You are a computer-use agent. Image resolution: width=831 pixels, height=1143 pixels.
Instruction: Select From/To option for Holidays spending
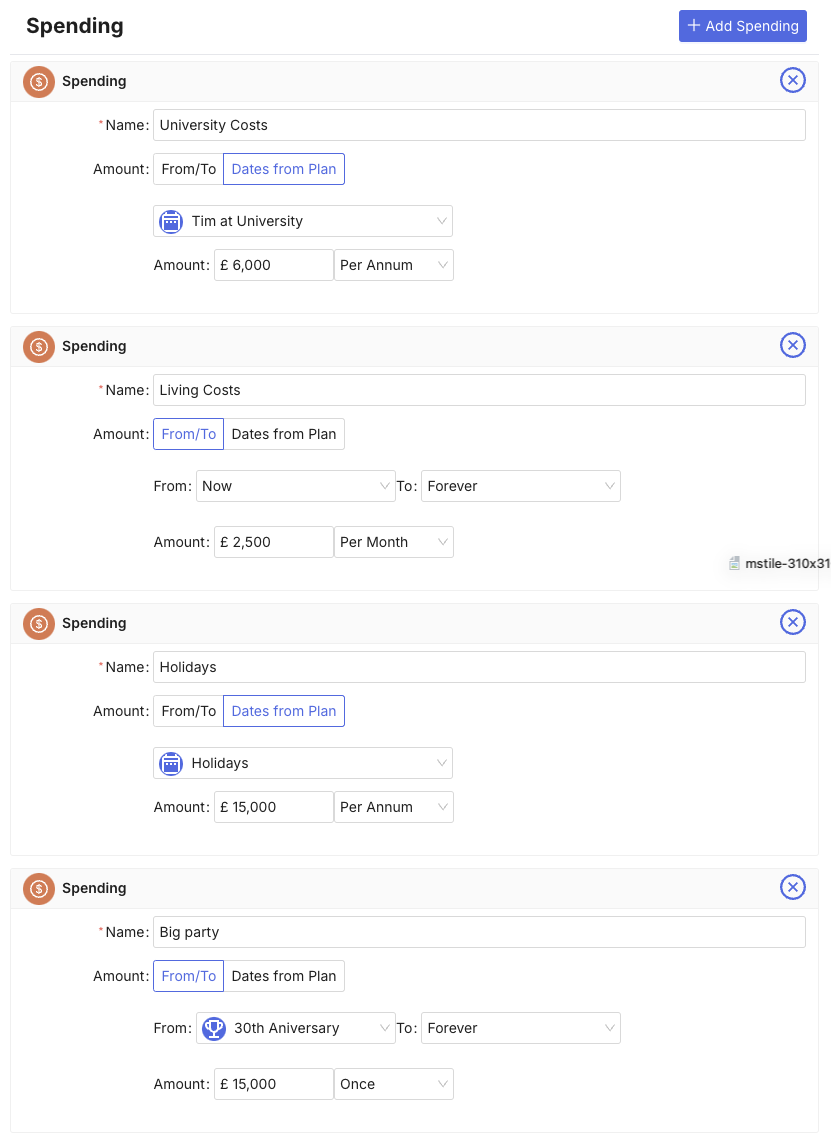[x=188, y=711]
